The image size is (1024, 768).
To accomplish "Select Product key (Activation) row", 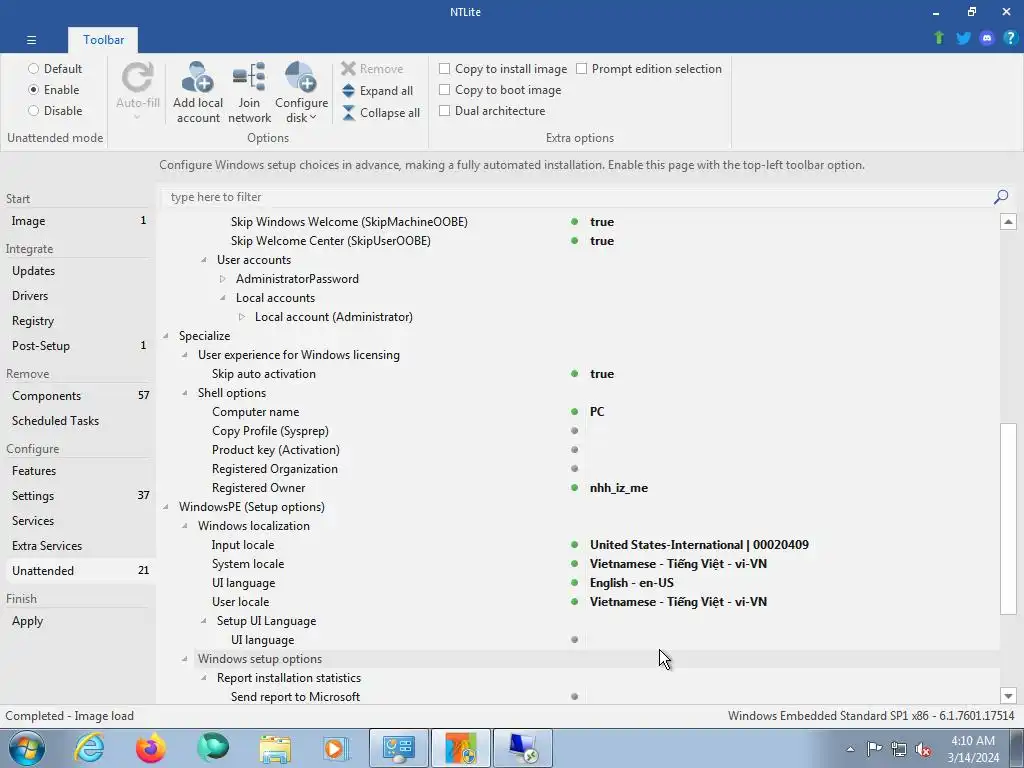I will coord(580,449).
